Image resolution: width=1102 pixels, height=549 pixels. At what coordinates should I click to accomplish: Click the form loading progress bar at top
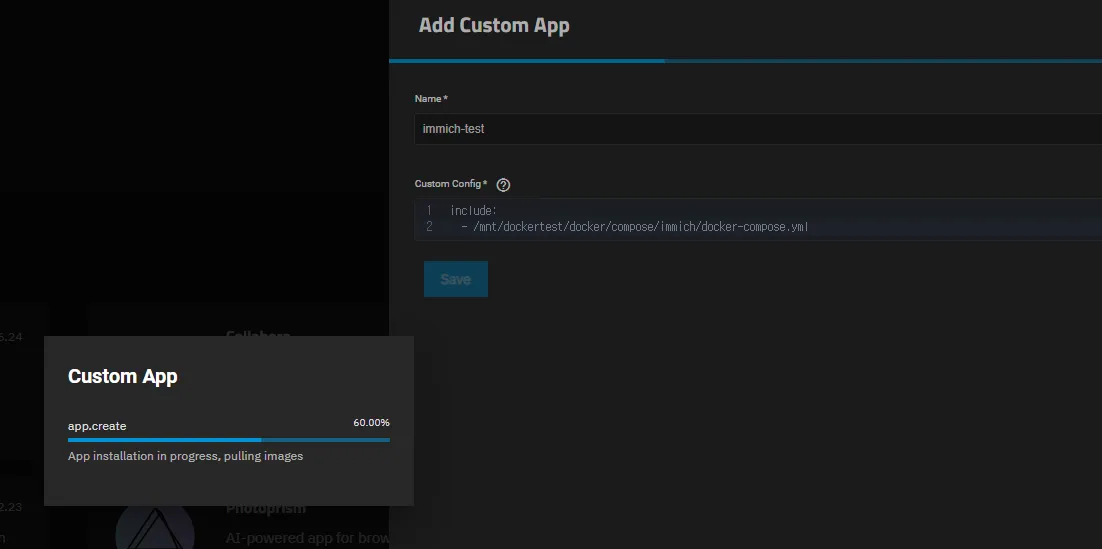click(745, 61)
